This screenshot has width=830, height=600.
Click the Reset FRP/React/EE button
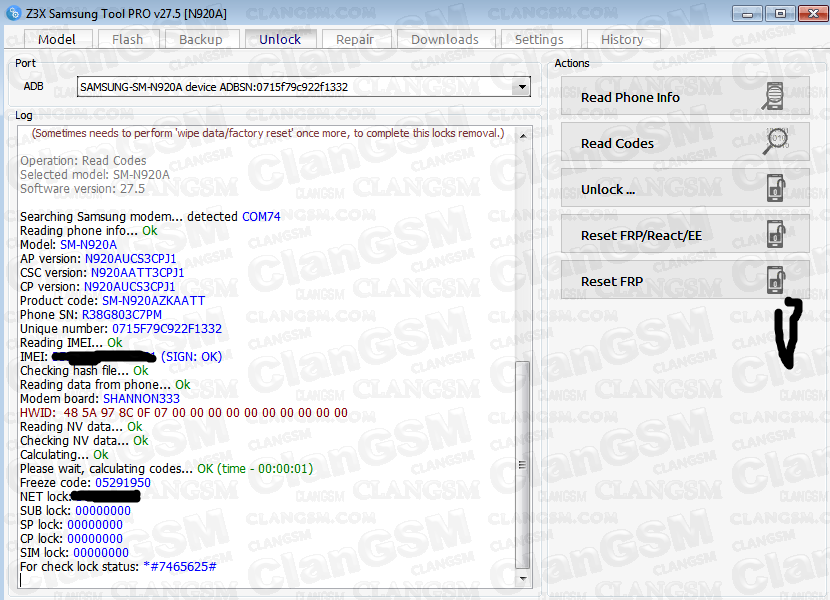point(685,235)
